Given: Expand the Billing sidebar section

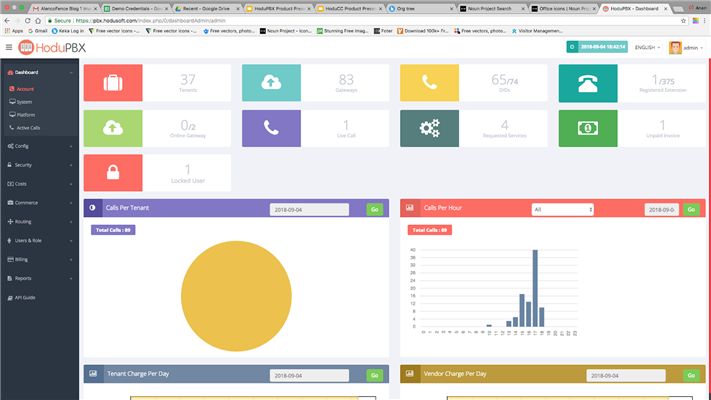Looking at the screenshot, I should tap(39, 259).
